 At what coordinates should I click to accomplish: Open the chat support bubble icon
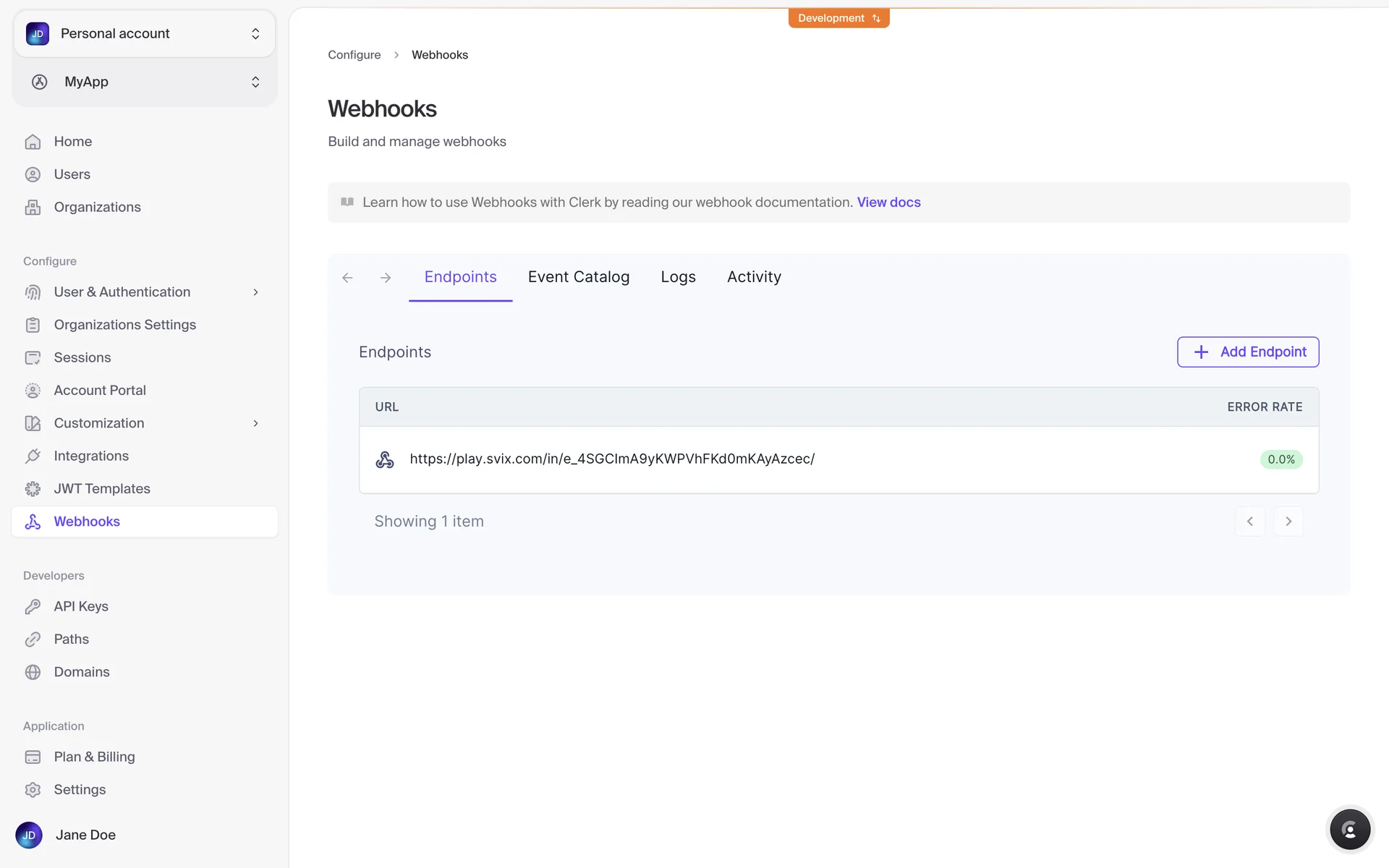[x=1349, y=830]
